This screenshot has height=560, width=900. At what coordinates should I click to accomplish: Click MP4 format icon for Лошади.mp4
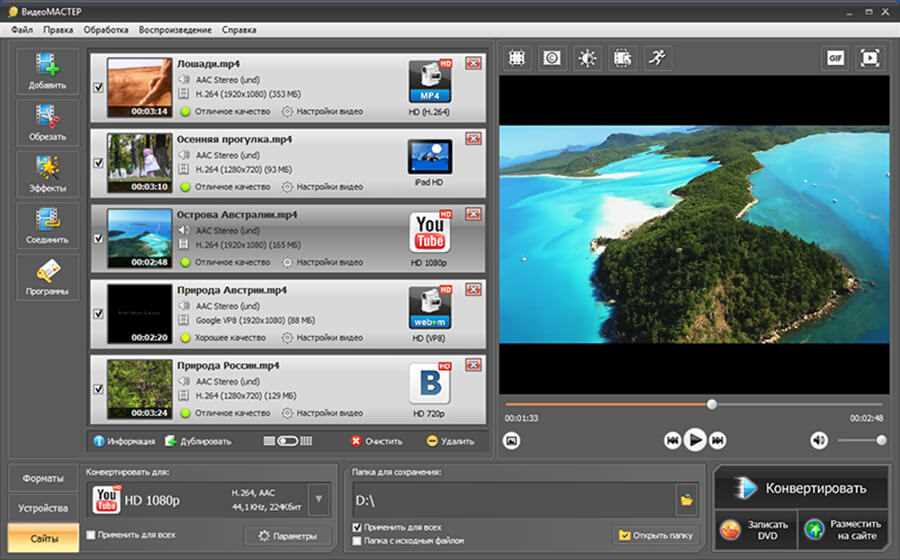coord(429,81)
